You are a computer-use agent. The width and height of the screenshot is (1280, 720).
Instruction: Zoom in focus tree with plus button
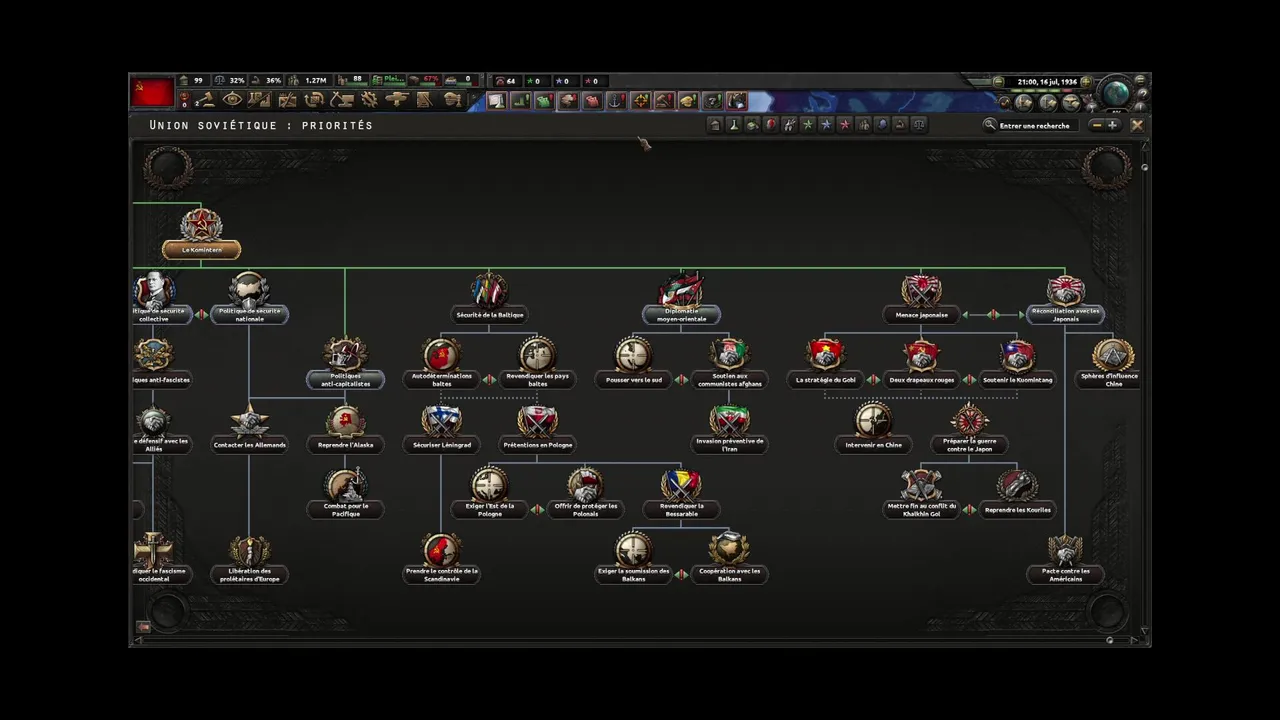point(1113,125)
